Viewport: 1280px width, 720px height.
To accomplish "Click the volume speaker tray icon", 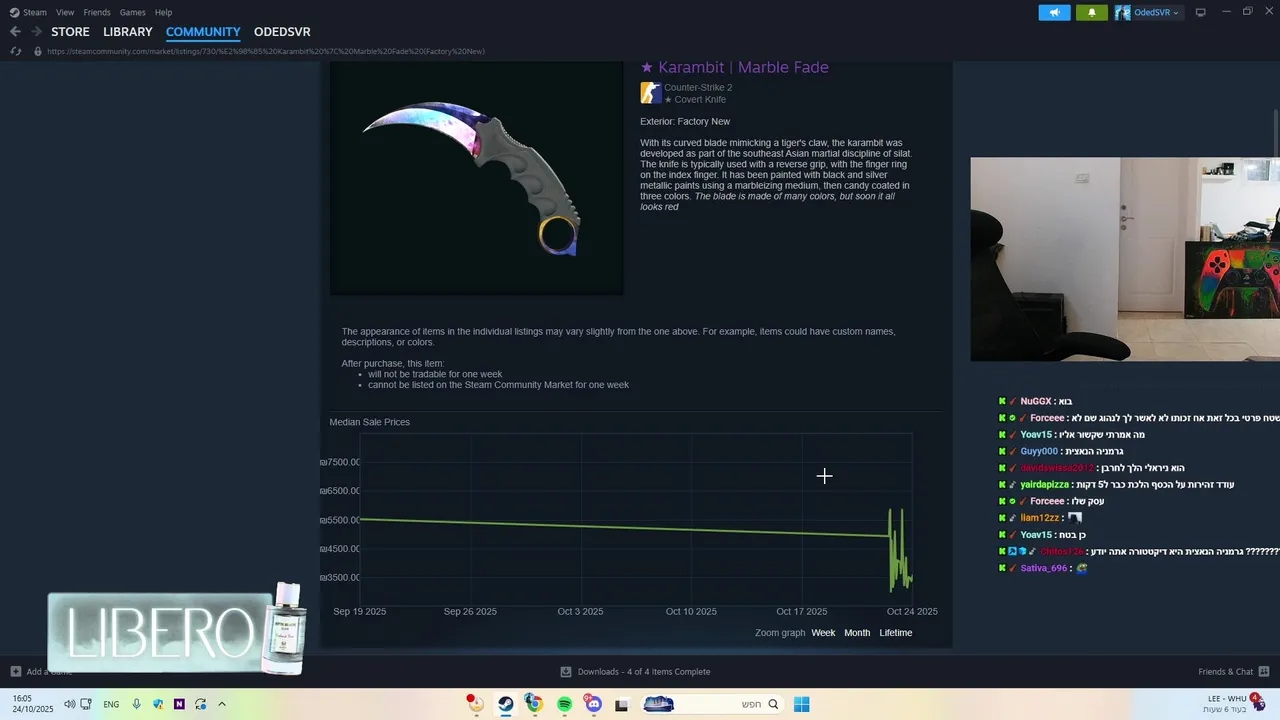I will (x=69, y=704).
